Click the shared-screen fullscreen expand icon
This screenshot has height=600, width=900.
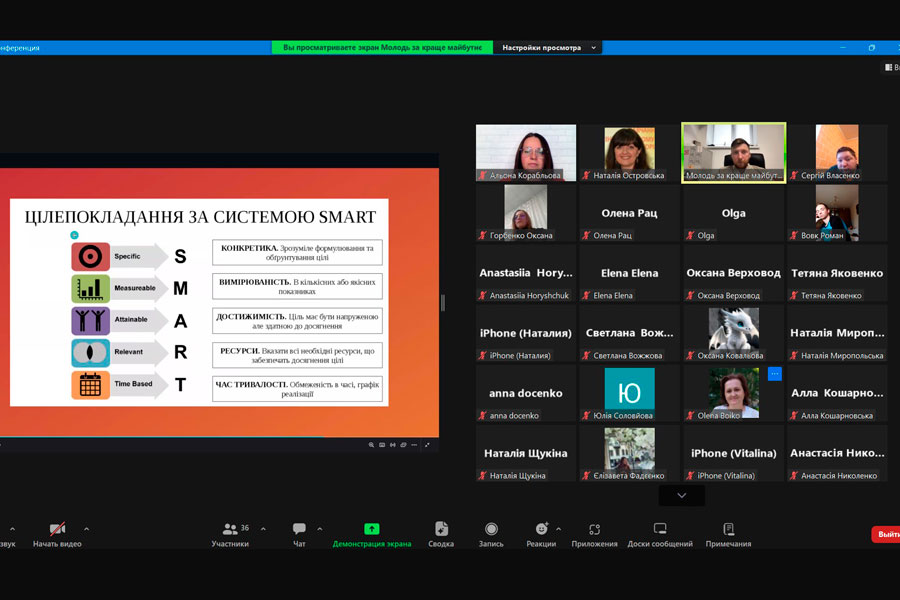[427, 445]
